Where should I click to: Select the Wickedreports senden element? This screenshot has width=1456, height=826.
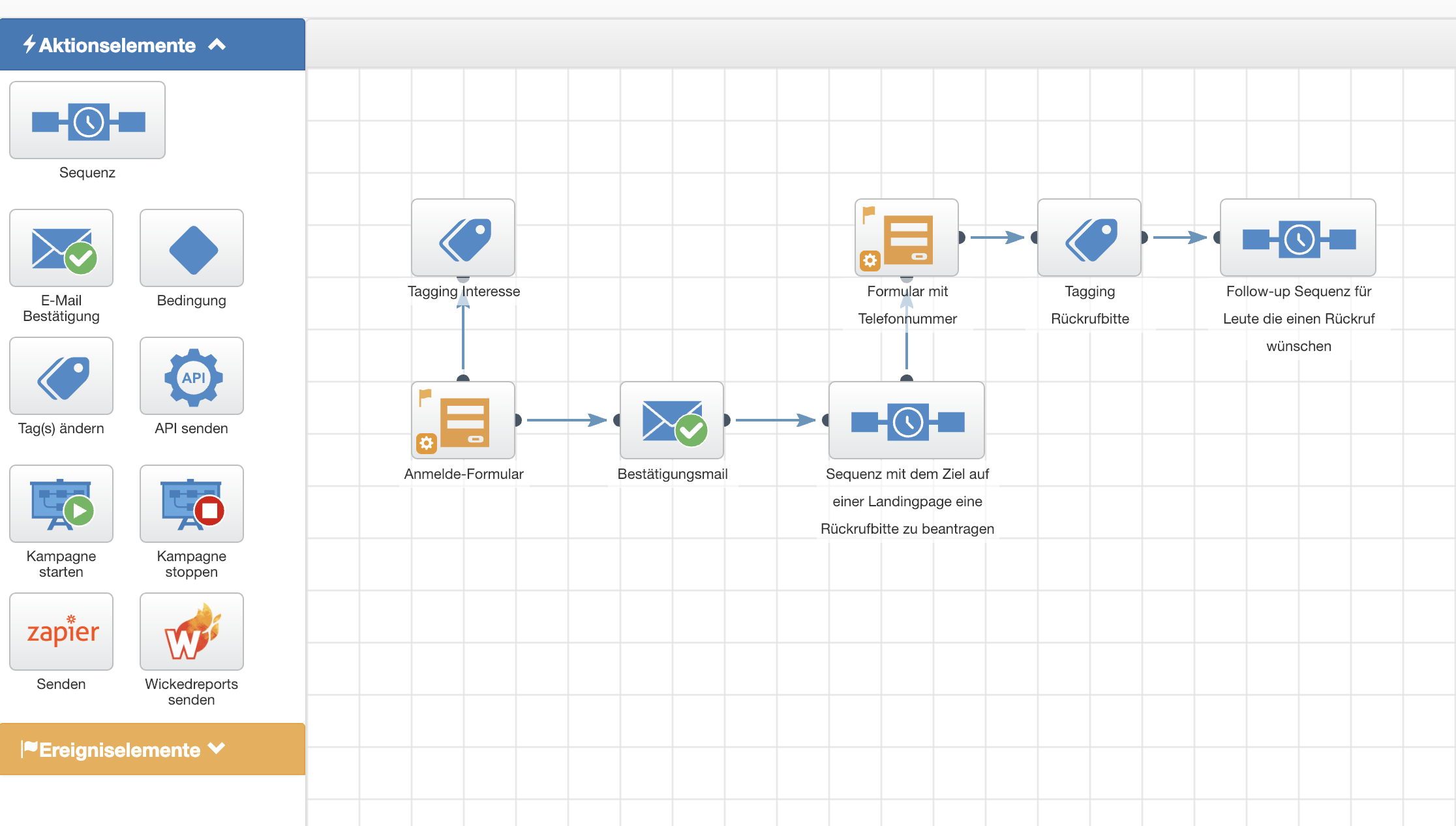[192, 632]
